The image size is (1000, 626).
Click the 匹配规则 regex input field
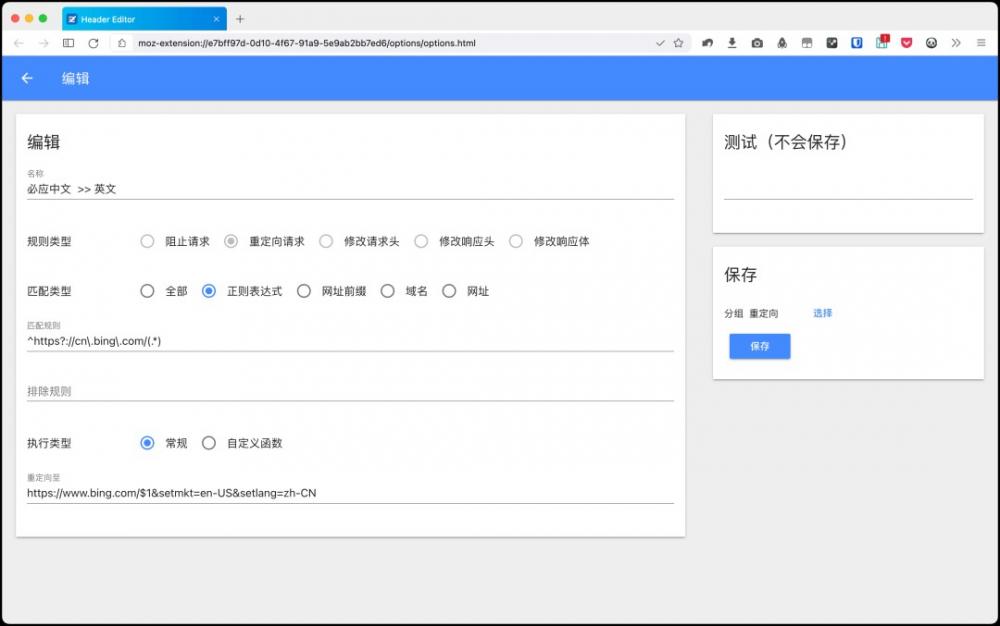(350, 341)
